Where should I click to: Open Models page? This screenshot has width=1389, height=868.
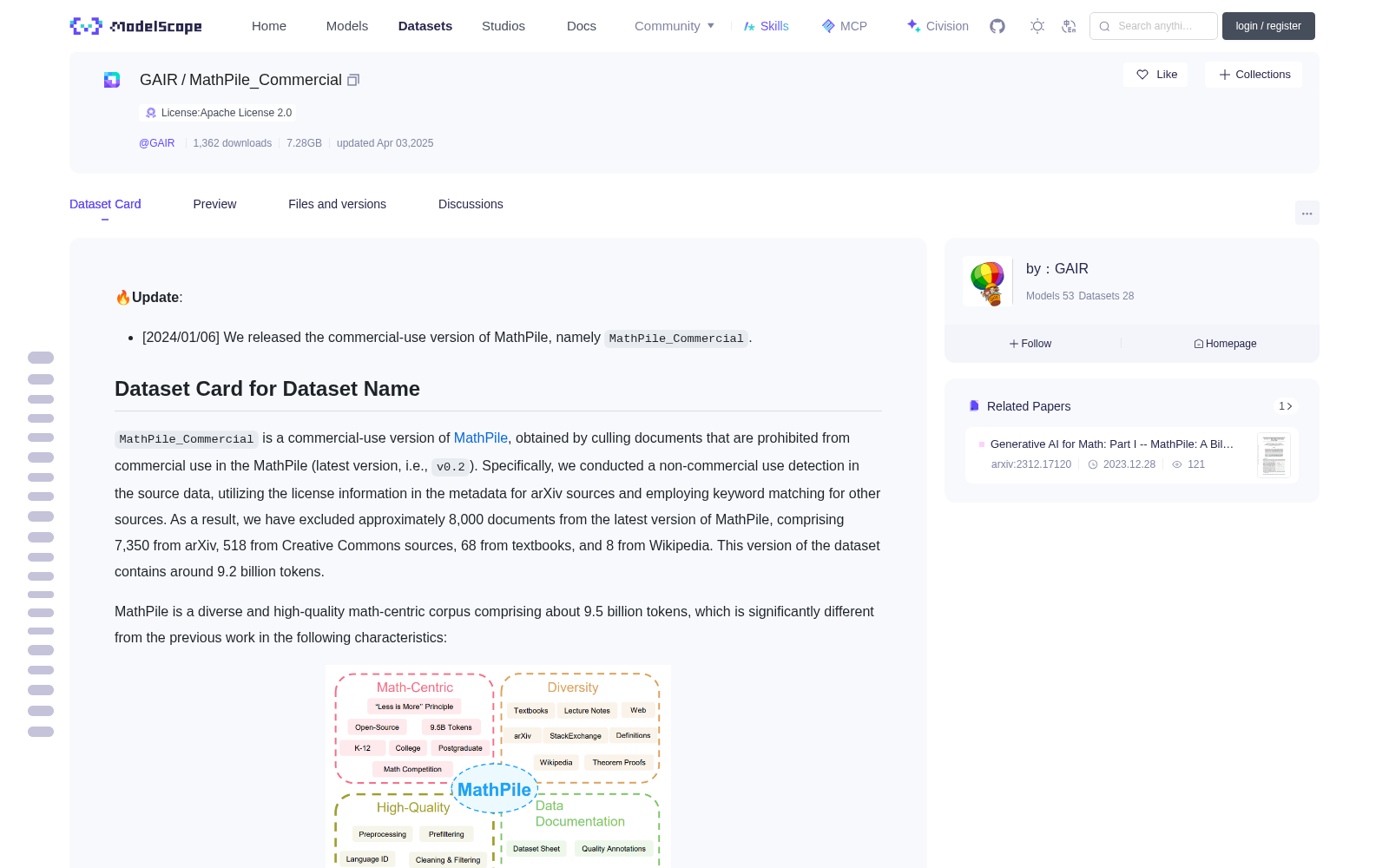click(x=347, y=26)
